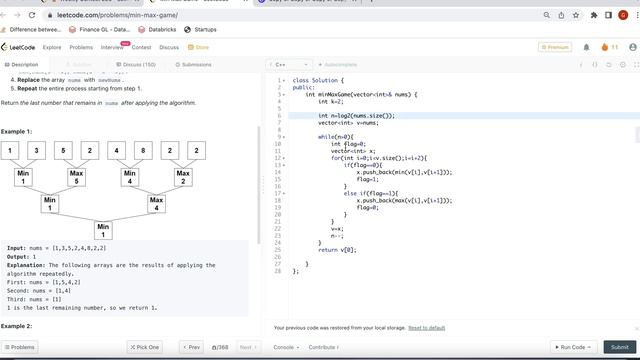Screen dimensions: 640x360
Task: Click the Premium button
Action: coord(555,47)
